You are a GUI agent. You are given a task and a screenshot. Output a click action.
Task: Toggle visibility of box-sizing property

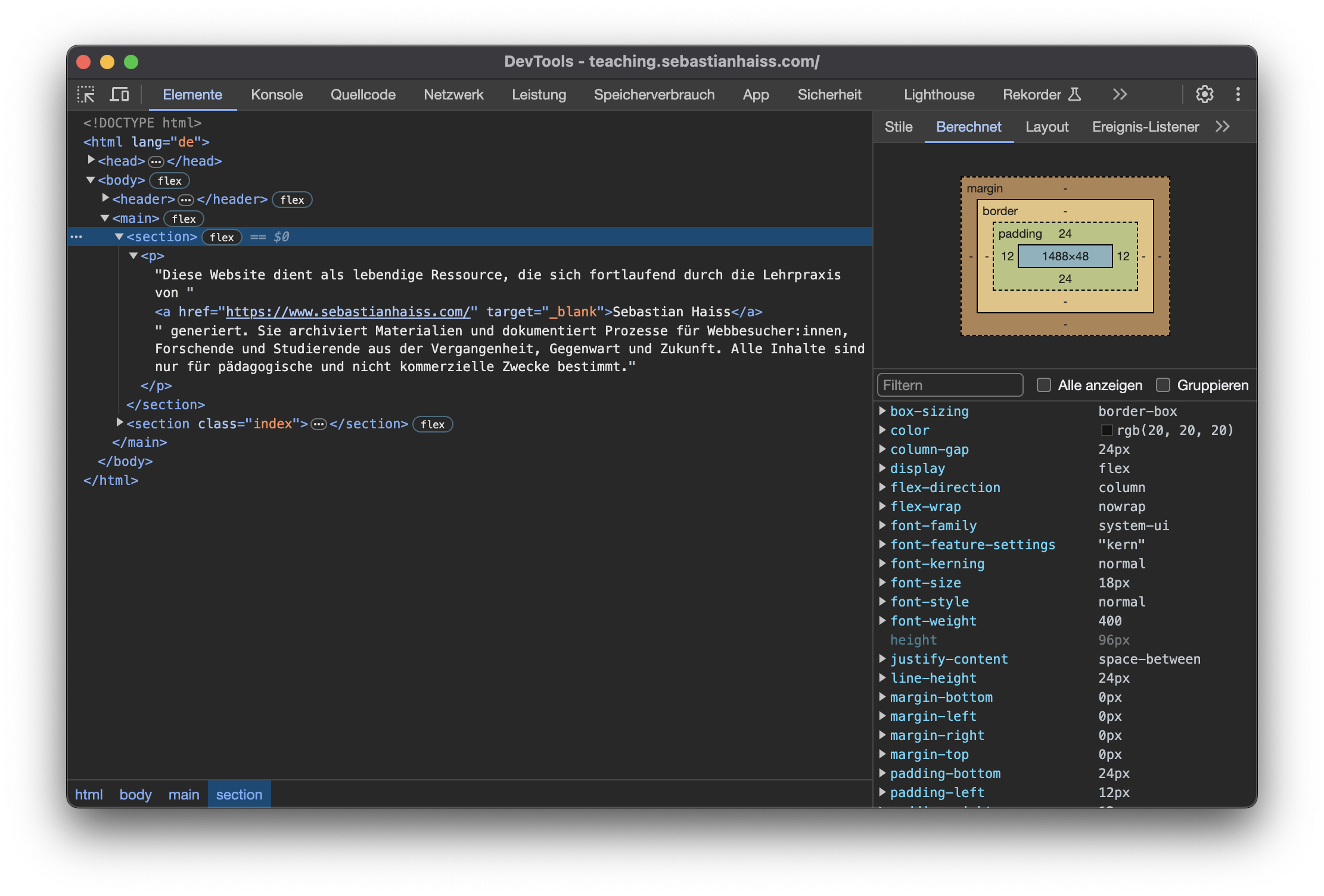tap(883, 410)
